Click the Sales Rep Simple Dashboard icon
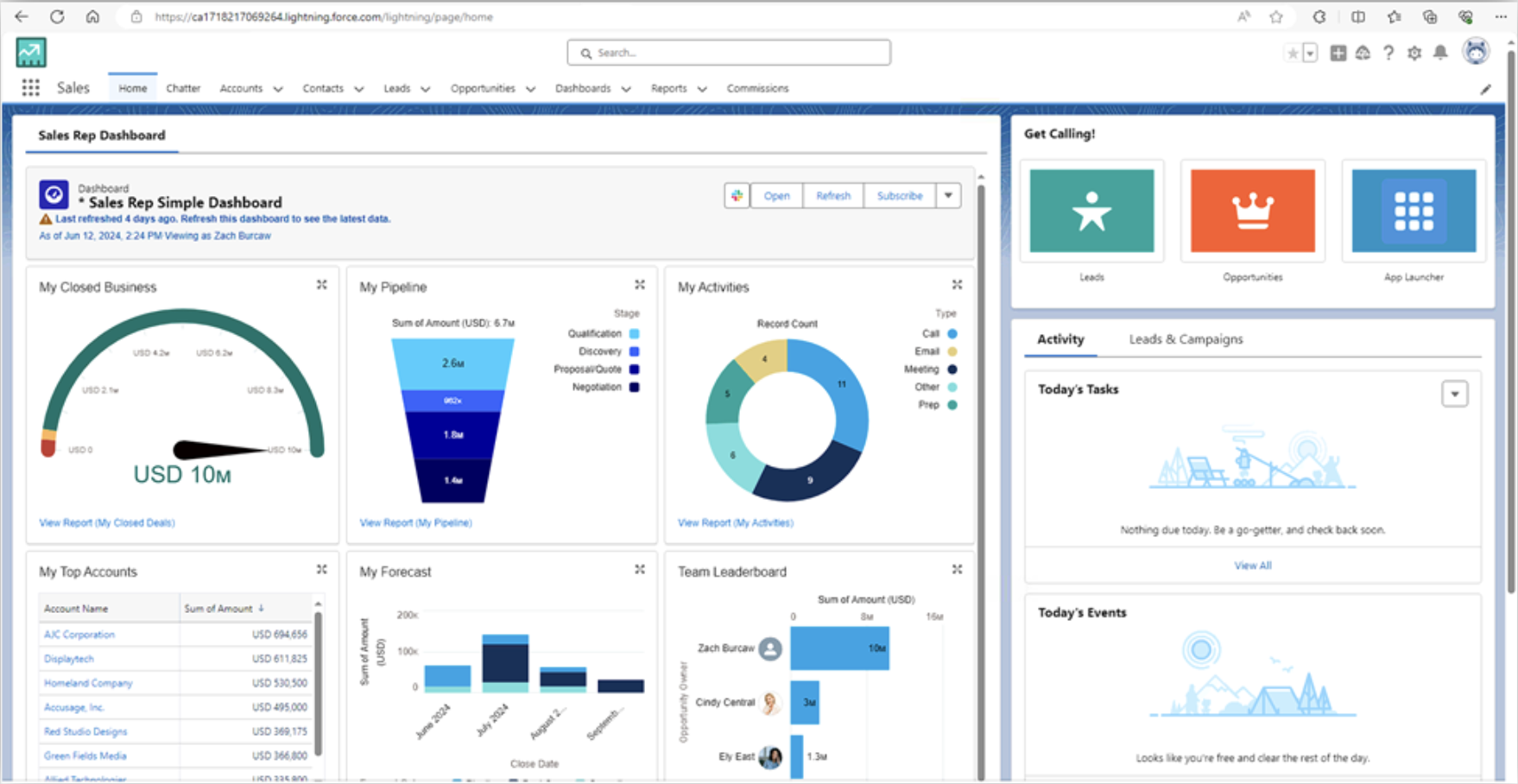 click(54, 195)
